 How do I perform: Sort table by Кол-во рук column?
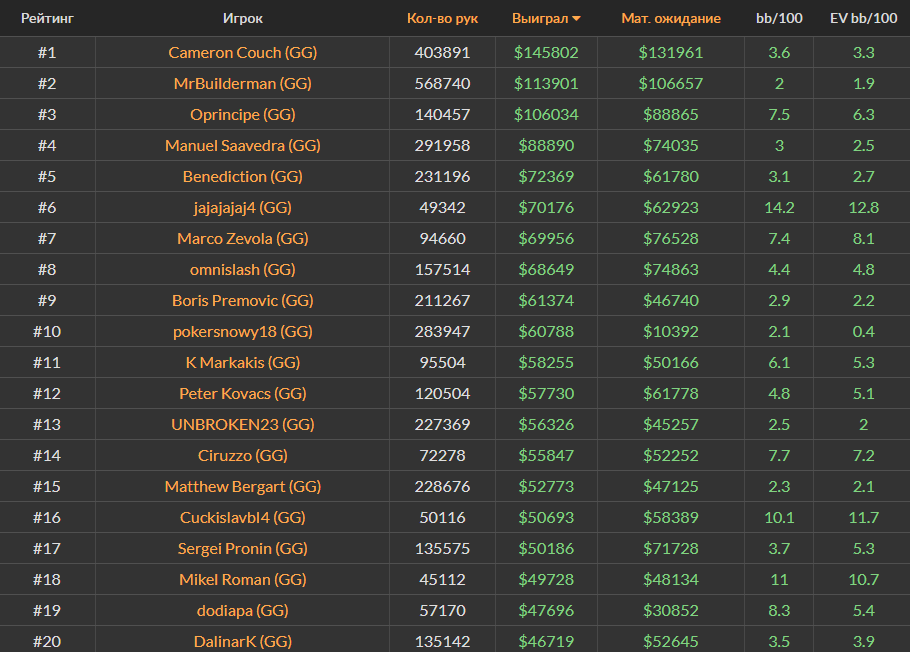click(442, 18)
